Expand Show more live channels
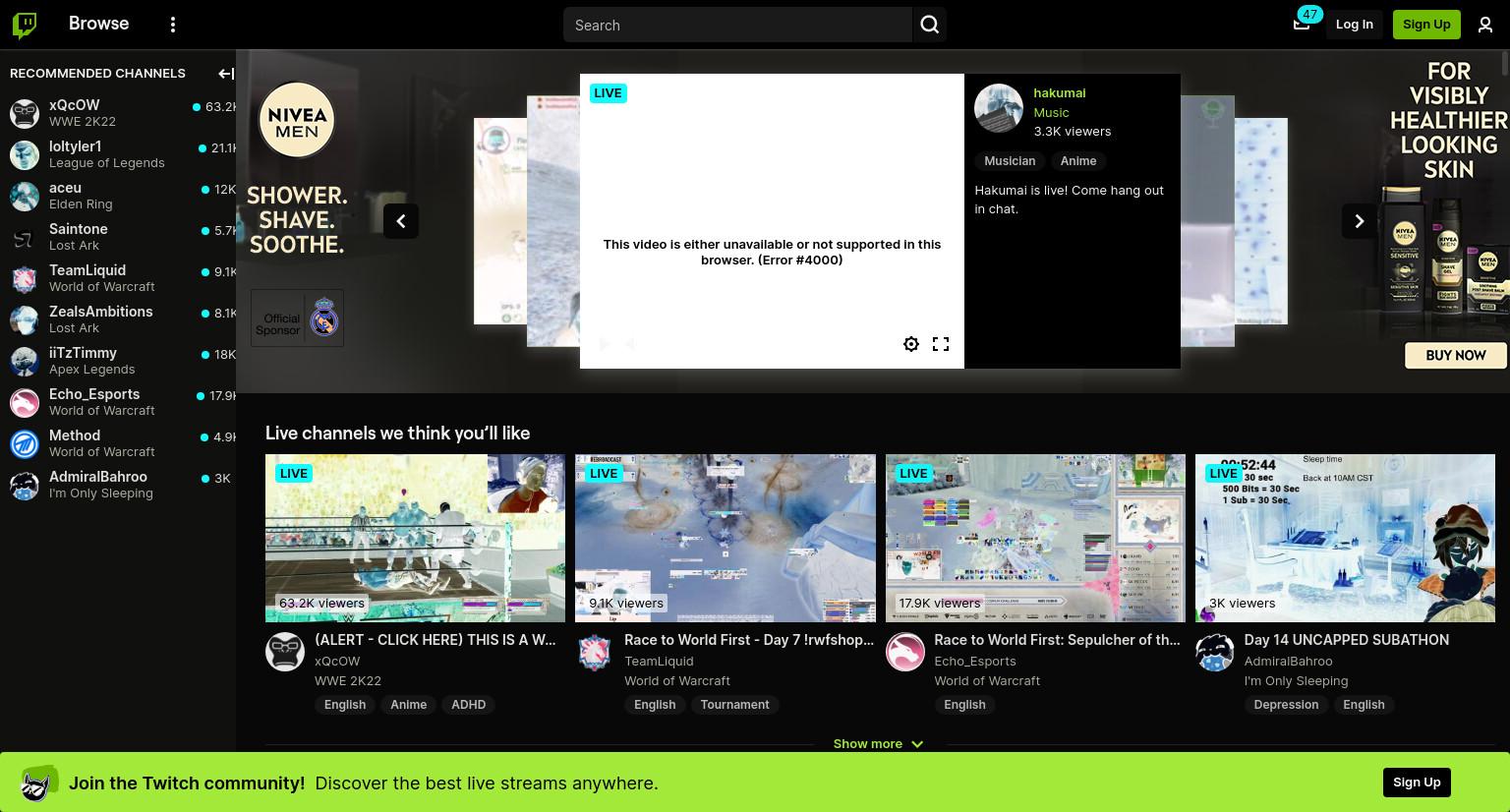 click(878, 744)
